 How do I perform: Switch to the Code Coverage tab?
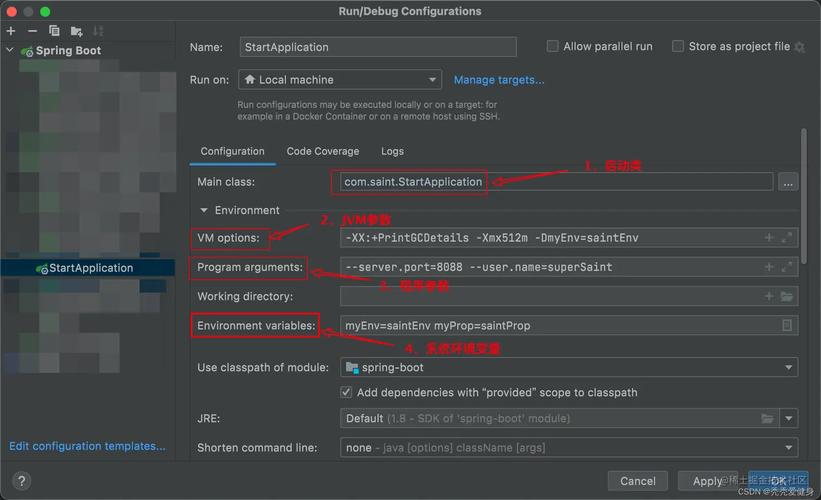point(323,151)
